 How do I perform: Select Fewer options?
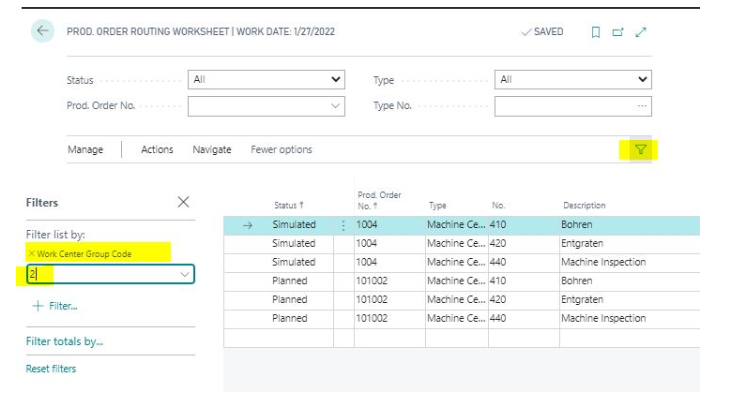point(281,150)
